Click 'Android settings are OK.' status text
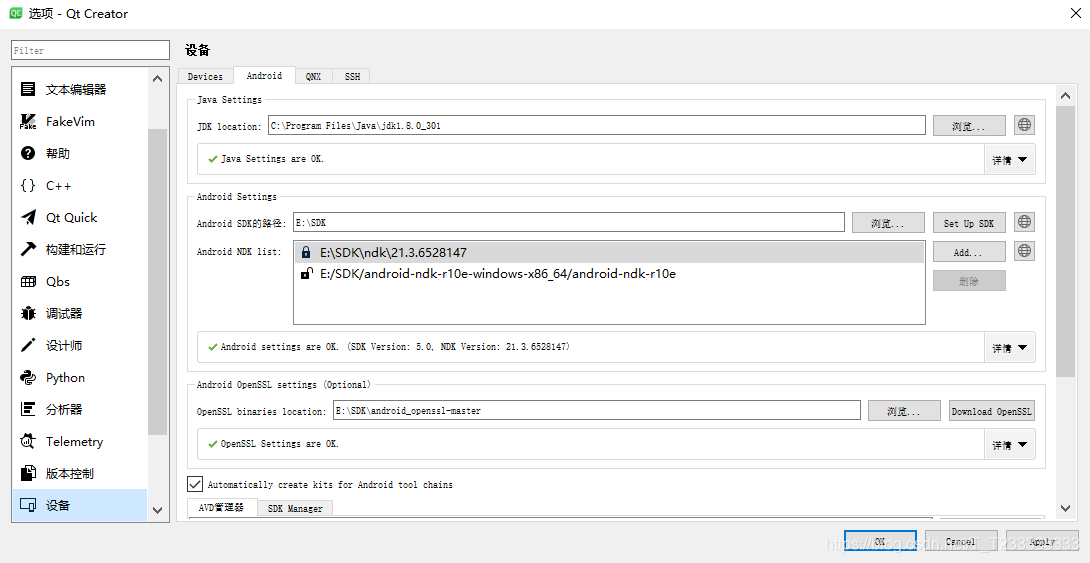The width and height of the screenshot is (1090, 563). pos(395,346)
